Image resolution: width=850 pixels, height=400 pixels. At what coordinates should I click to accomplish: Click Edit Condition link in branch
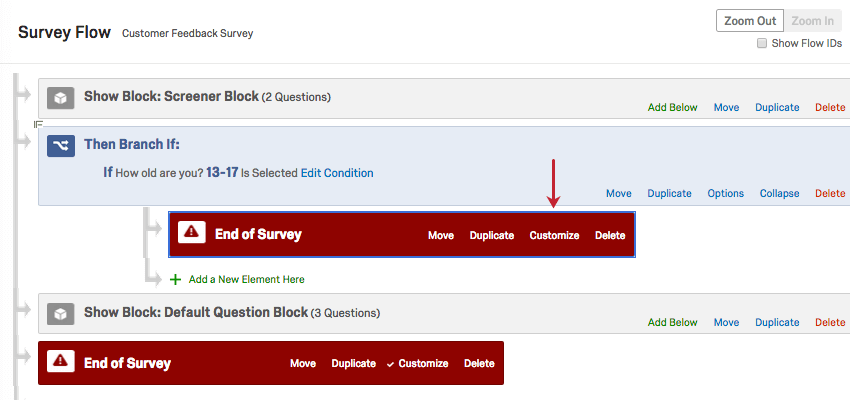point(337,173)
